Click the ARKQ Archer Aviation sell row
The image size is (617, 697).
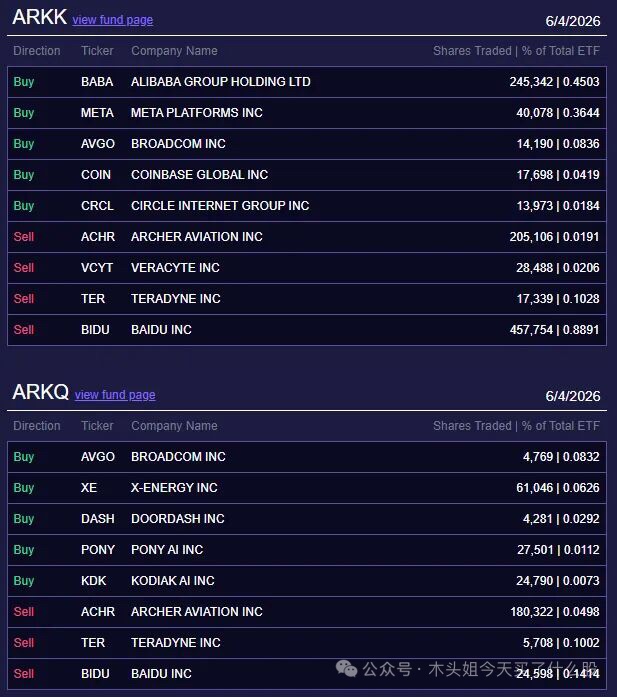point(307,612)
